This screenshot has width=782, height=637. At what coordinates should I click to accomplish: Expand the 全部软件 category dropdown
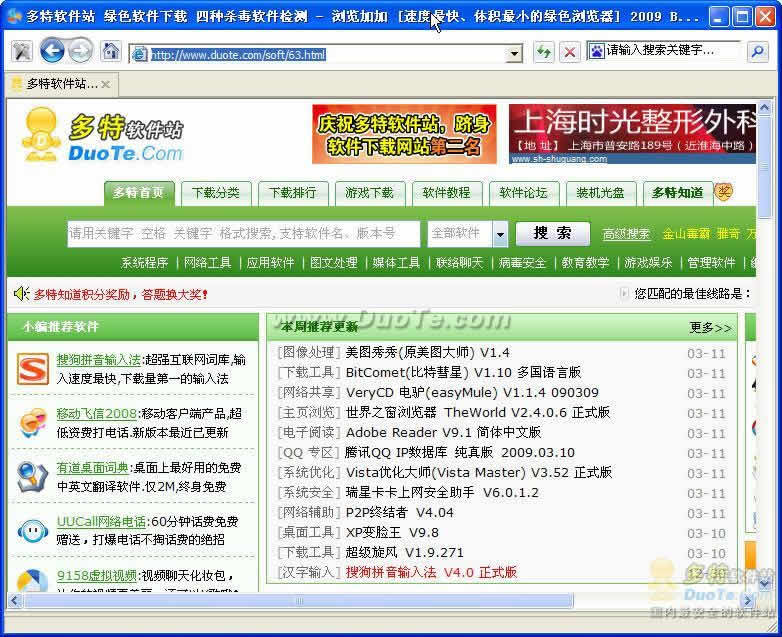[x=500, y=234]
